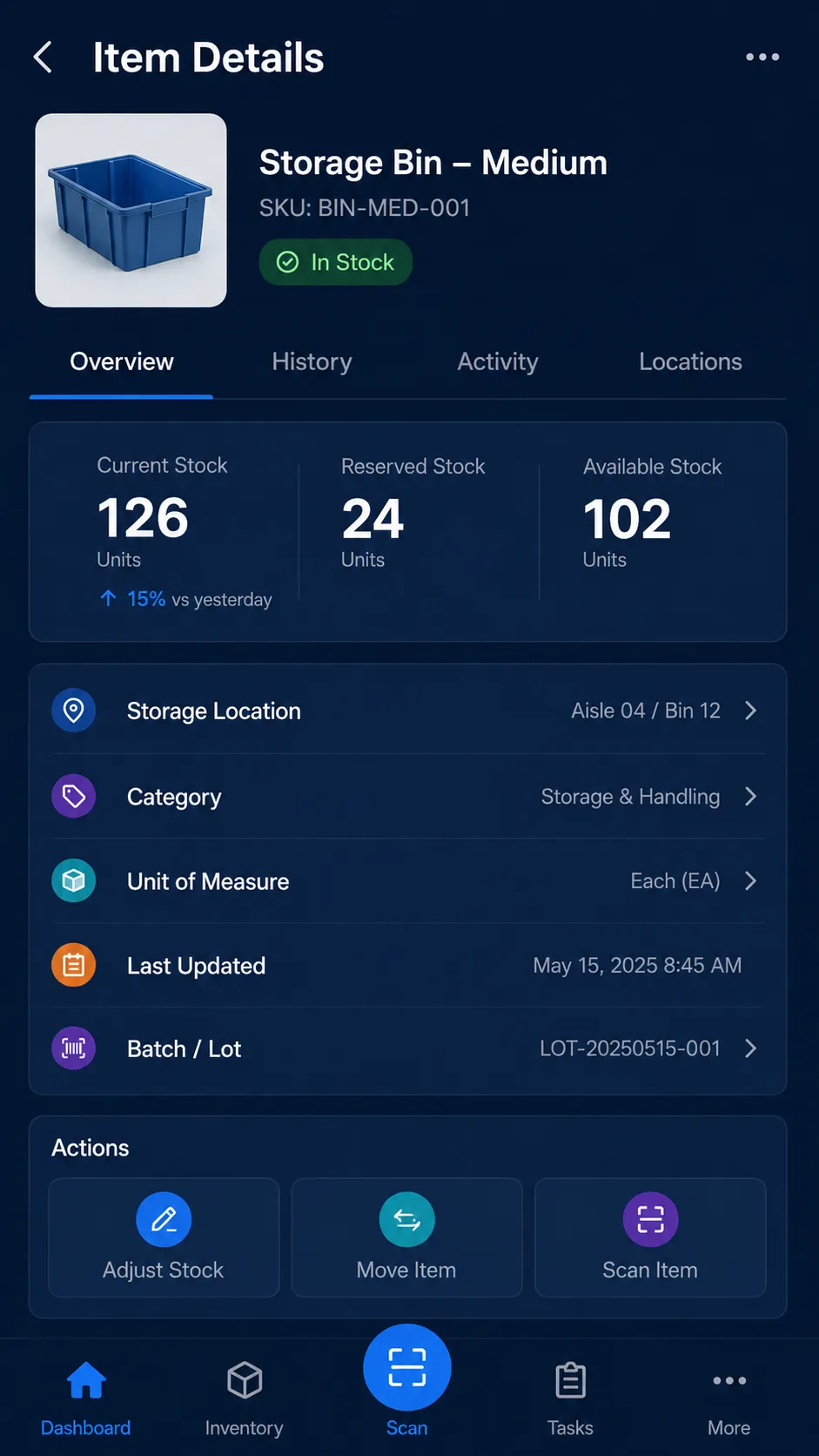Tap the Category tag icon

tap(74, 796)
